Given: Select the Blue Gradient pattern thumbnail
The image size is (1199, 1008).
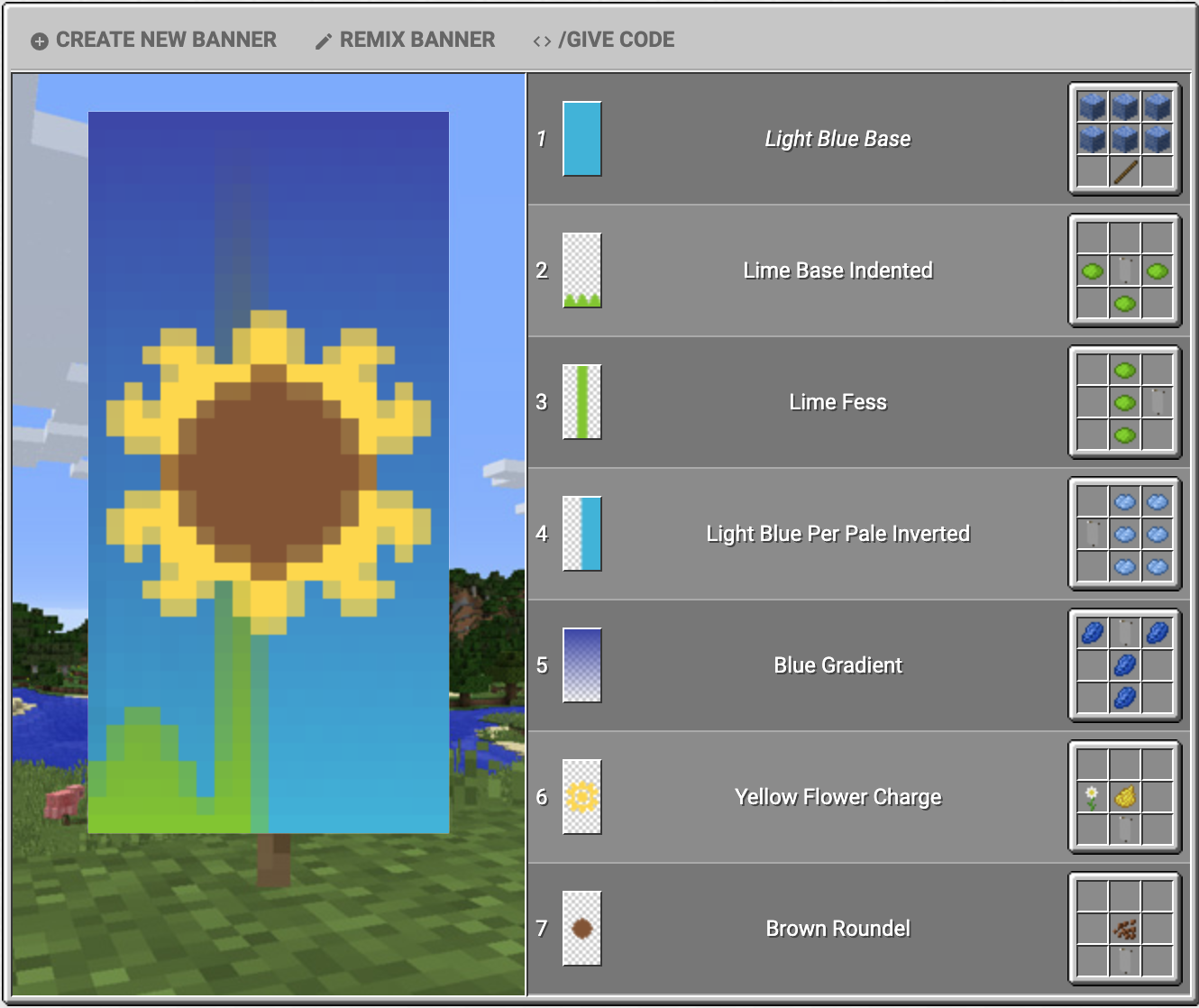Looking at the screenshot, I should (581, 665).
